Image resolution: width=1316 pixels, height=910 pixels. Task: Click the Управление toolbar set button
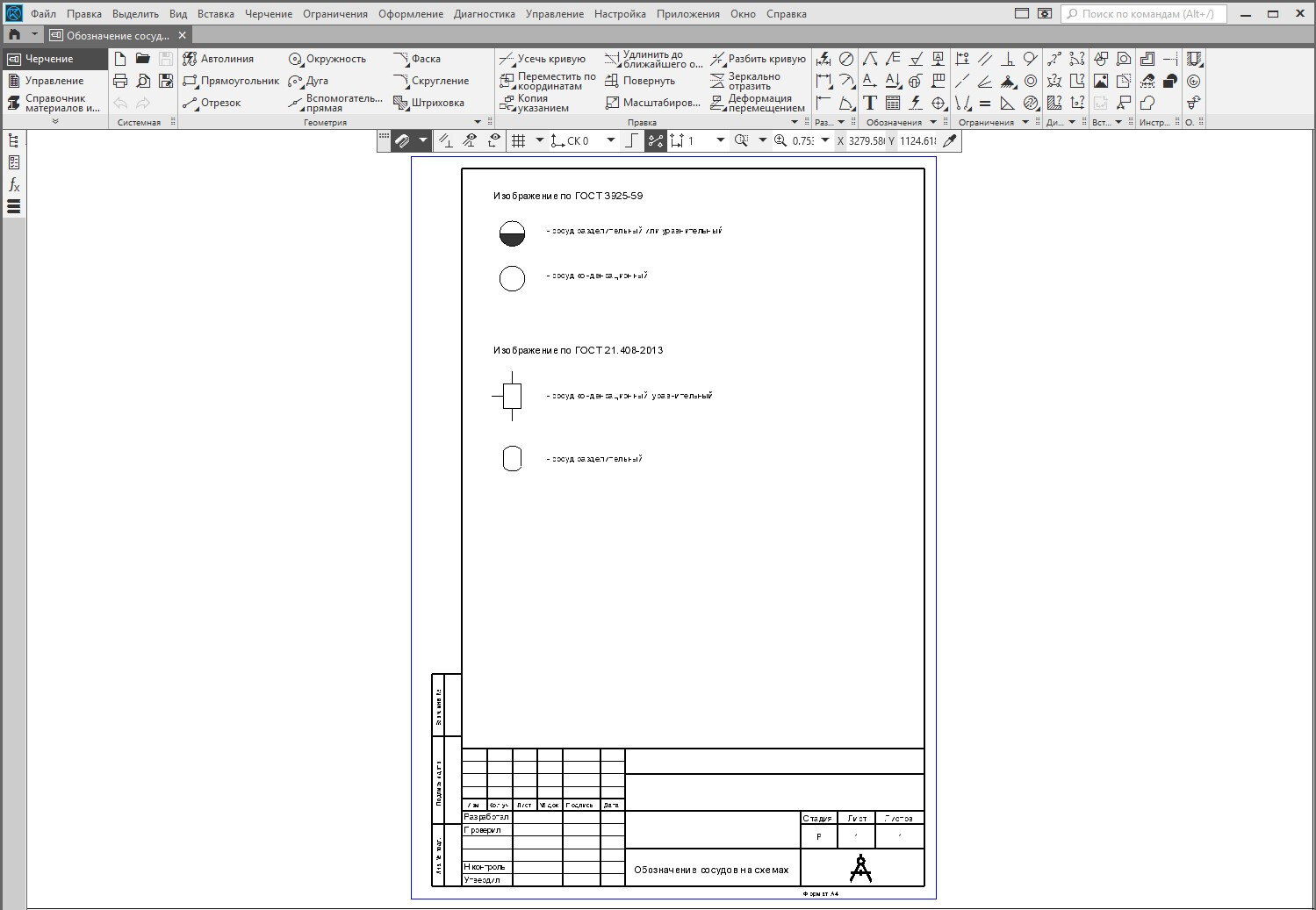pos(54,81)
